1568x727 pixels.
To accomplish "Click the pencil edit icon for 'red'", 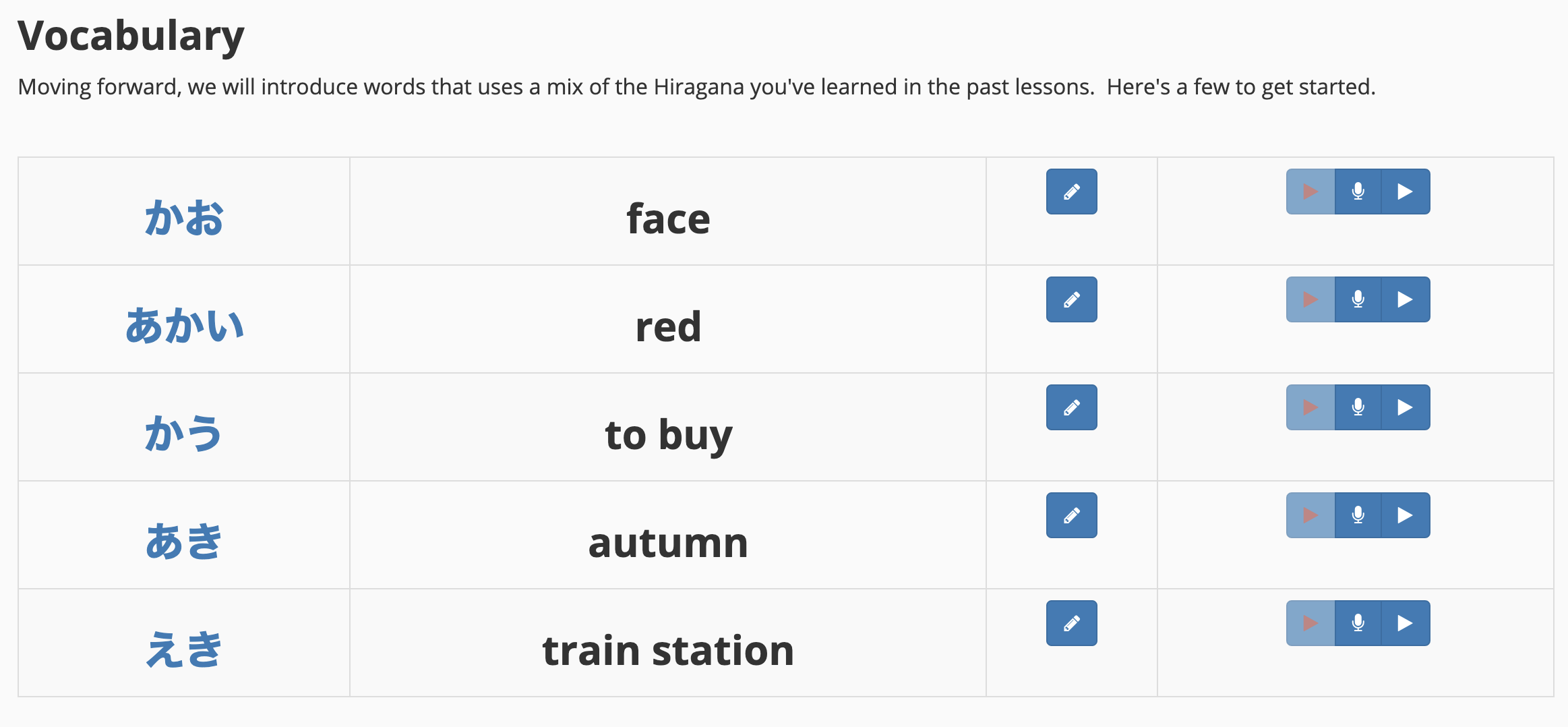I will coord(1071,299).
